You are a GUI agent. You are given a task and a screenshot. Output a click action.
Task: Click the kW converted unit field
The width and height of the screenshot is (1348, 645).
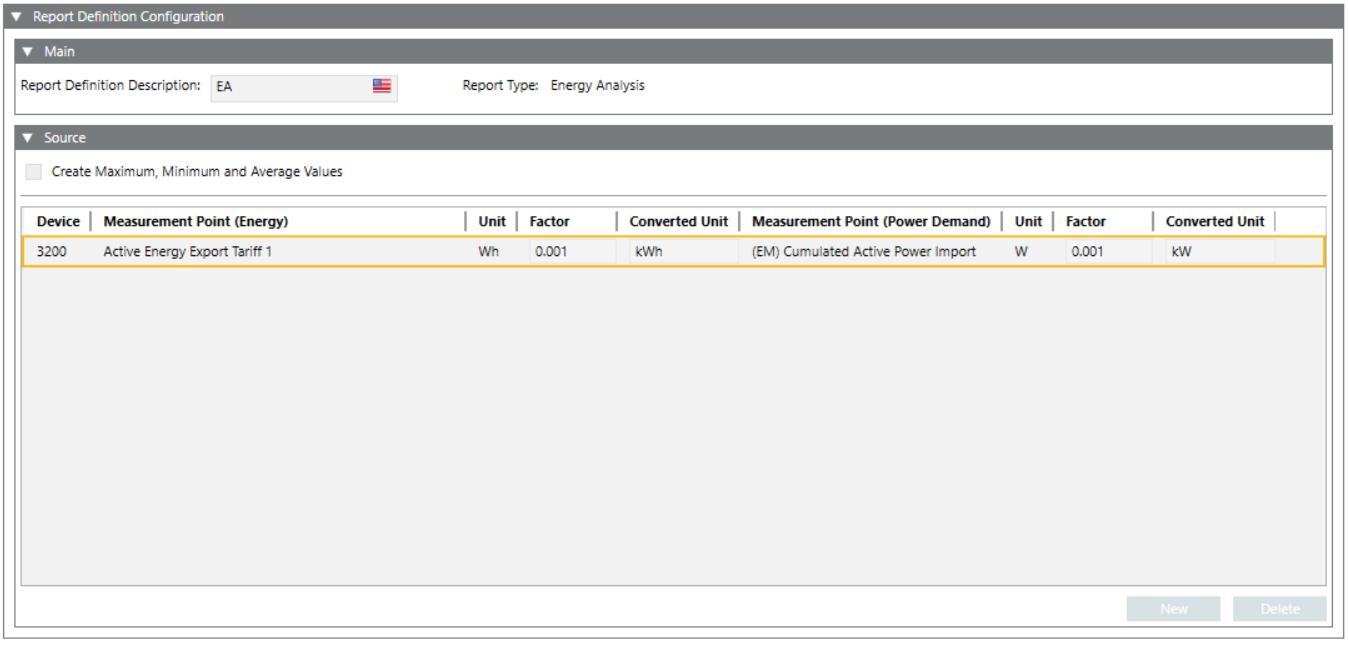1218,252
